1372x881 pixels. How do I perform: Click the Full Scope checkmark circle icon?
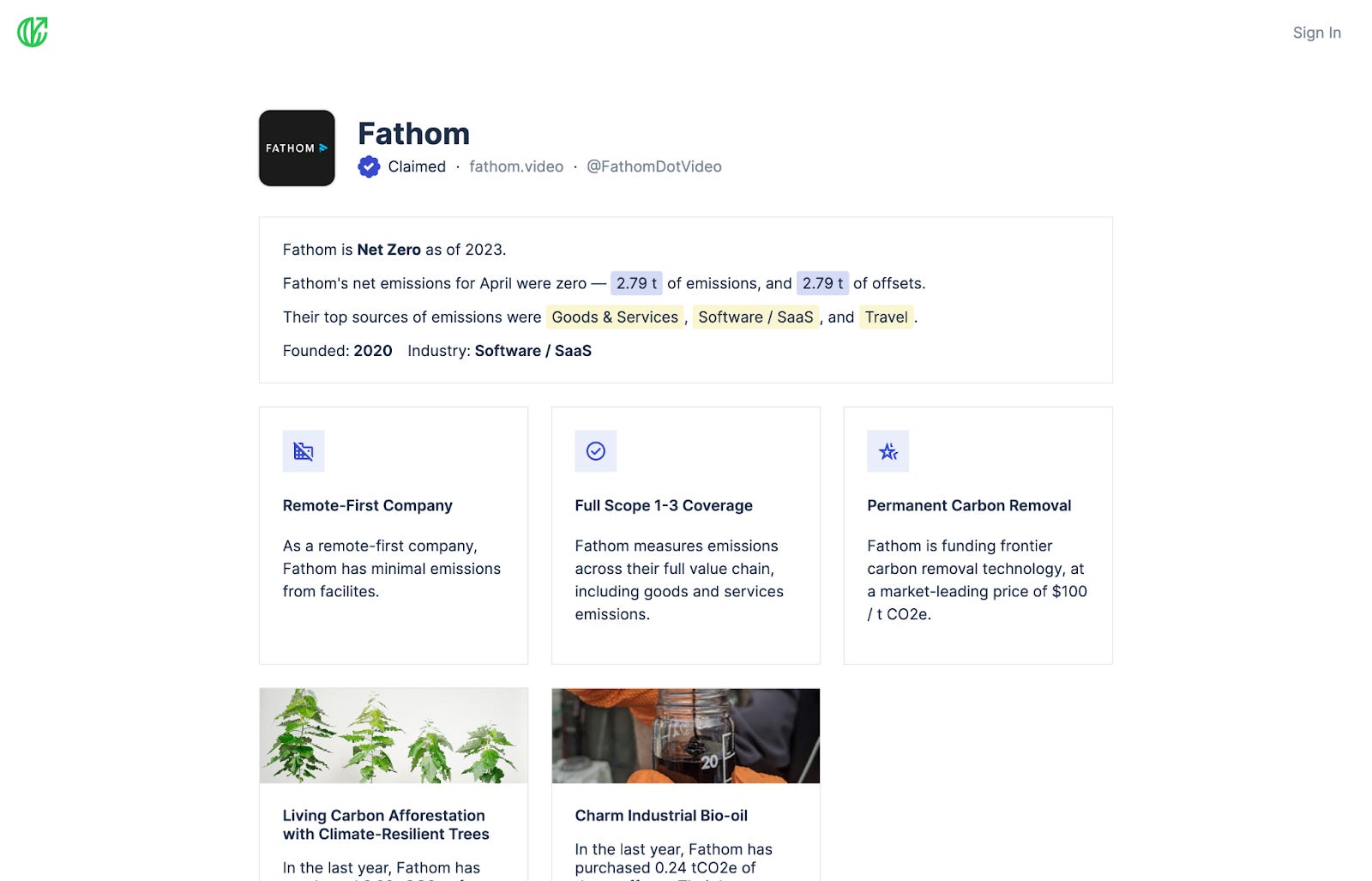(596, 451)
